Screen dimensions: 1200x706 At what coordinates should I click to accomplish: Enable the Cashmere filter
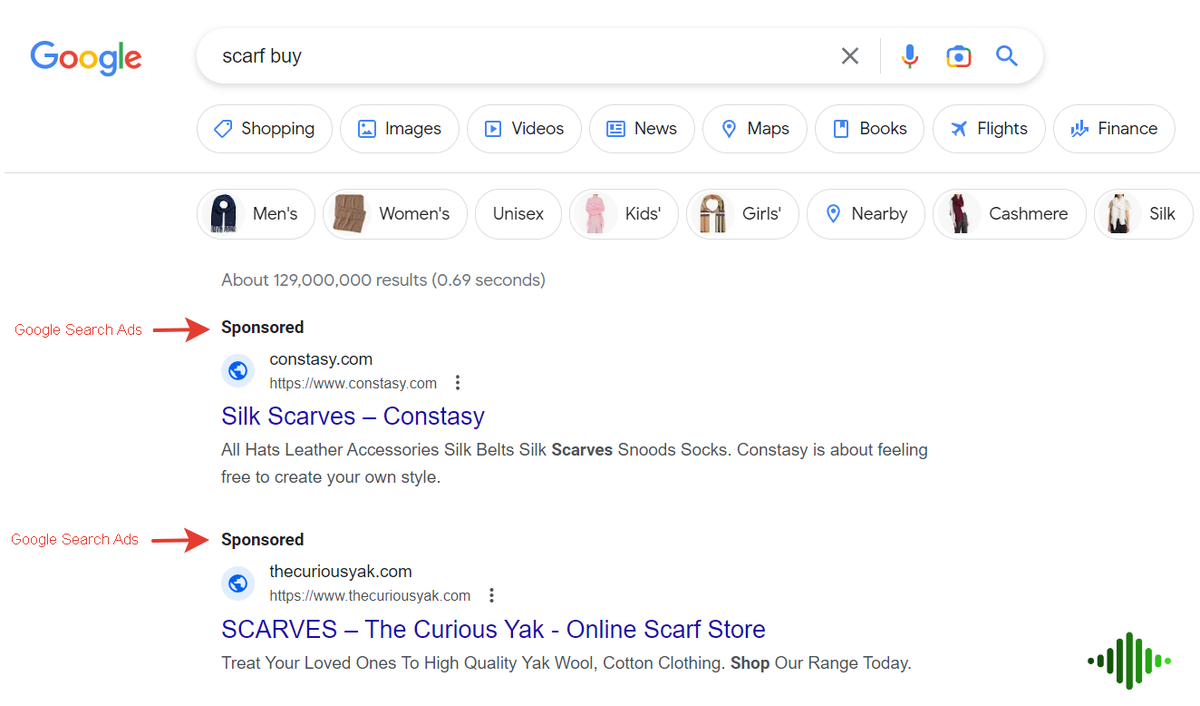coord(1009,213)
